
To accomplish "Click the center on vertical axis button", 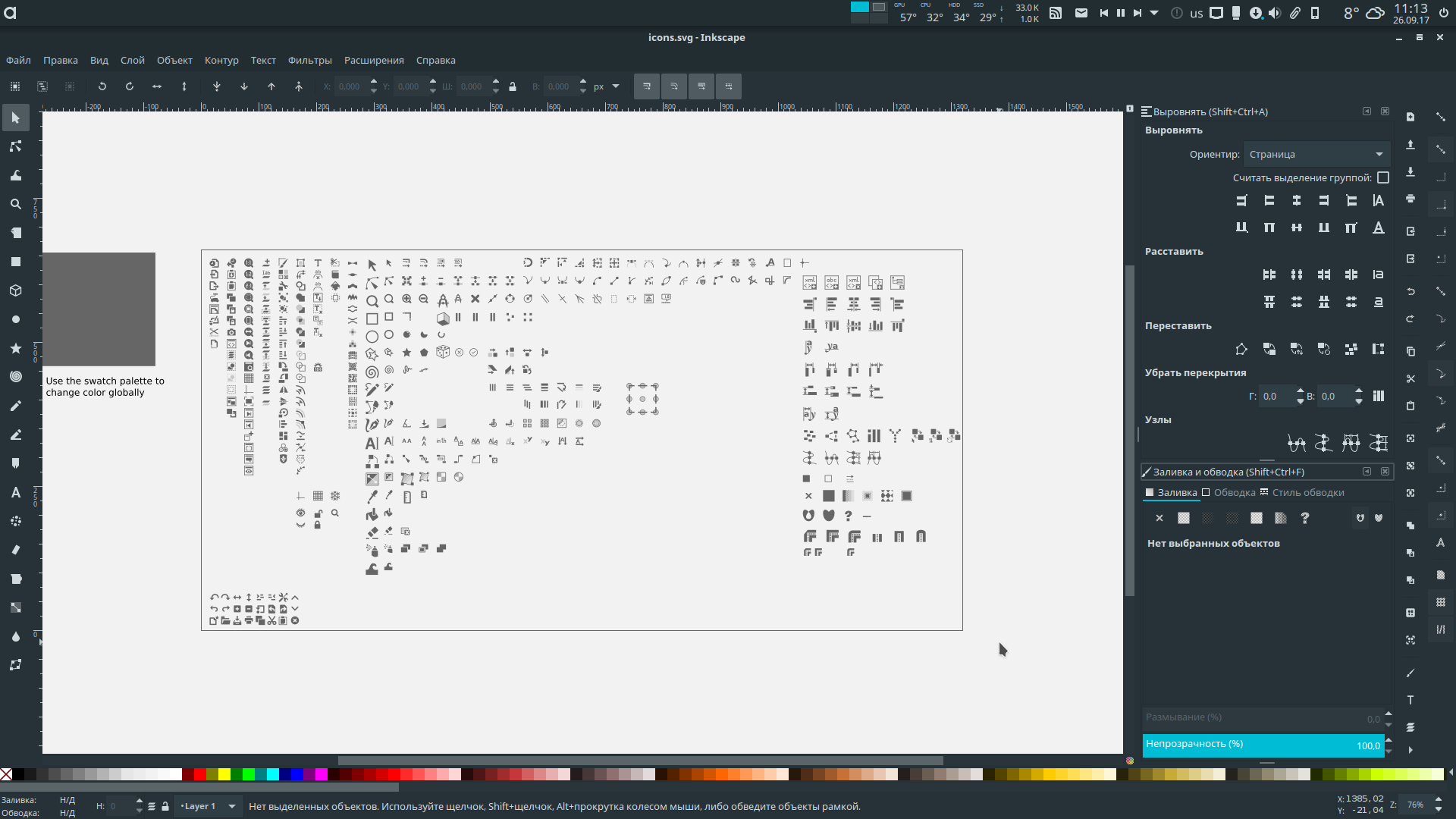I will (x=1296, y=200).
